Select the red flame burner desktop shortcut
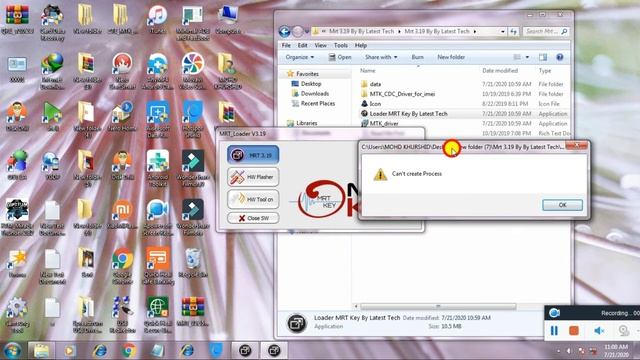Viewport: 640px width, 360px height. click(x=122, y=71)
